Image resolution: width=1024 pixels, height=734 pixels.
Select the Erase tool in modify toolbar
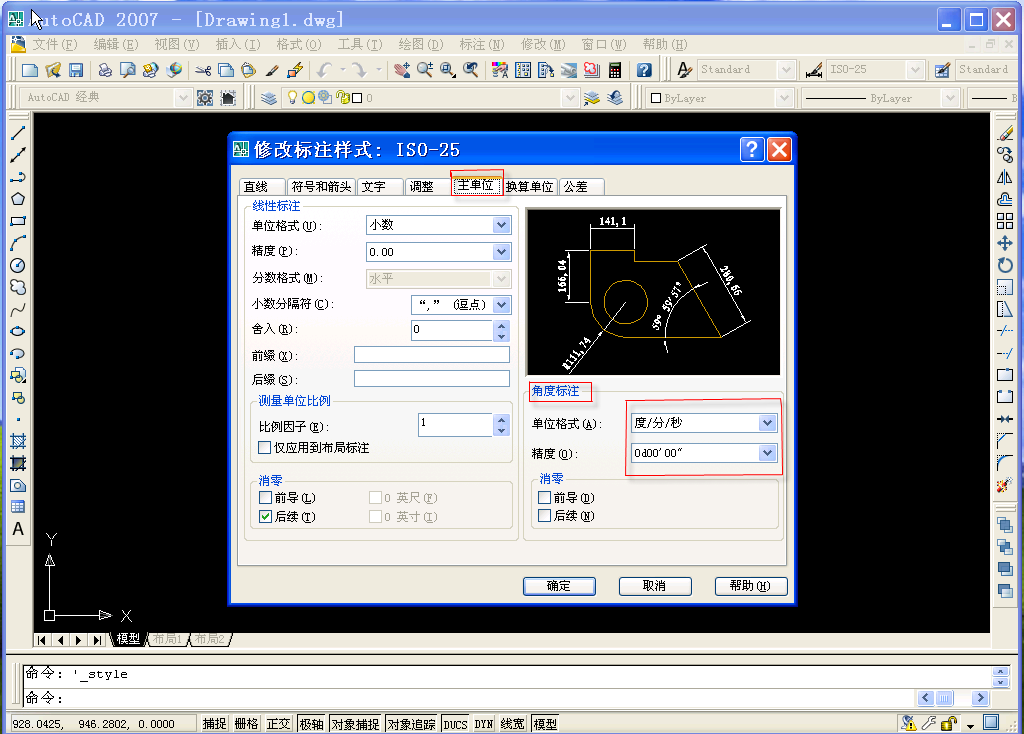(x=1005, y=133)
